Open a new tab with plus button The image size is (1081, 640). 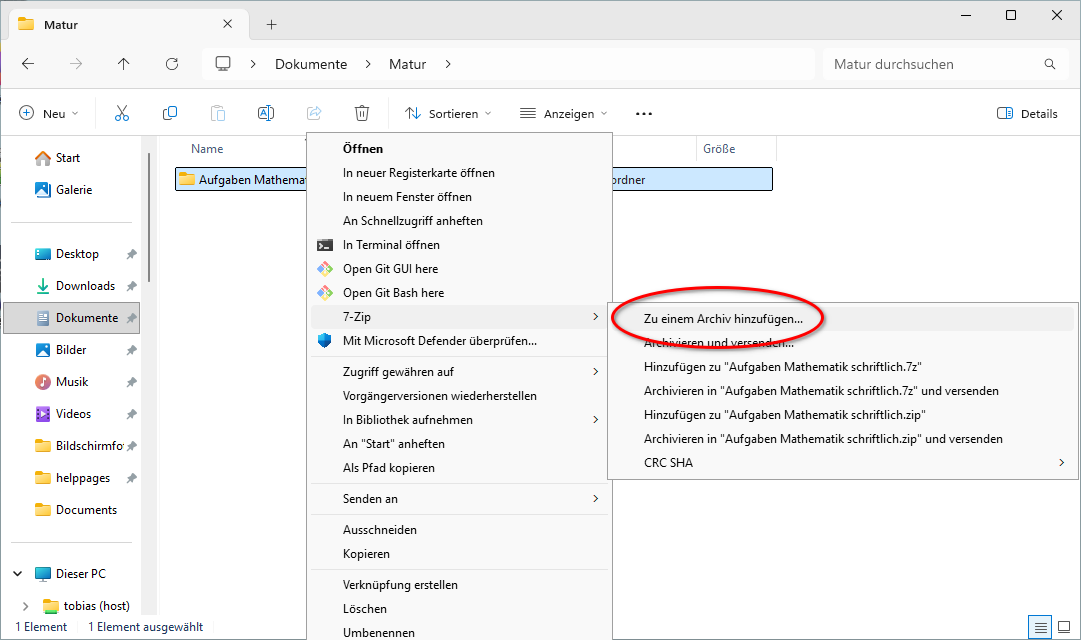click(271, 24)
